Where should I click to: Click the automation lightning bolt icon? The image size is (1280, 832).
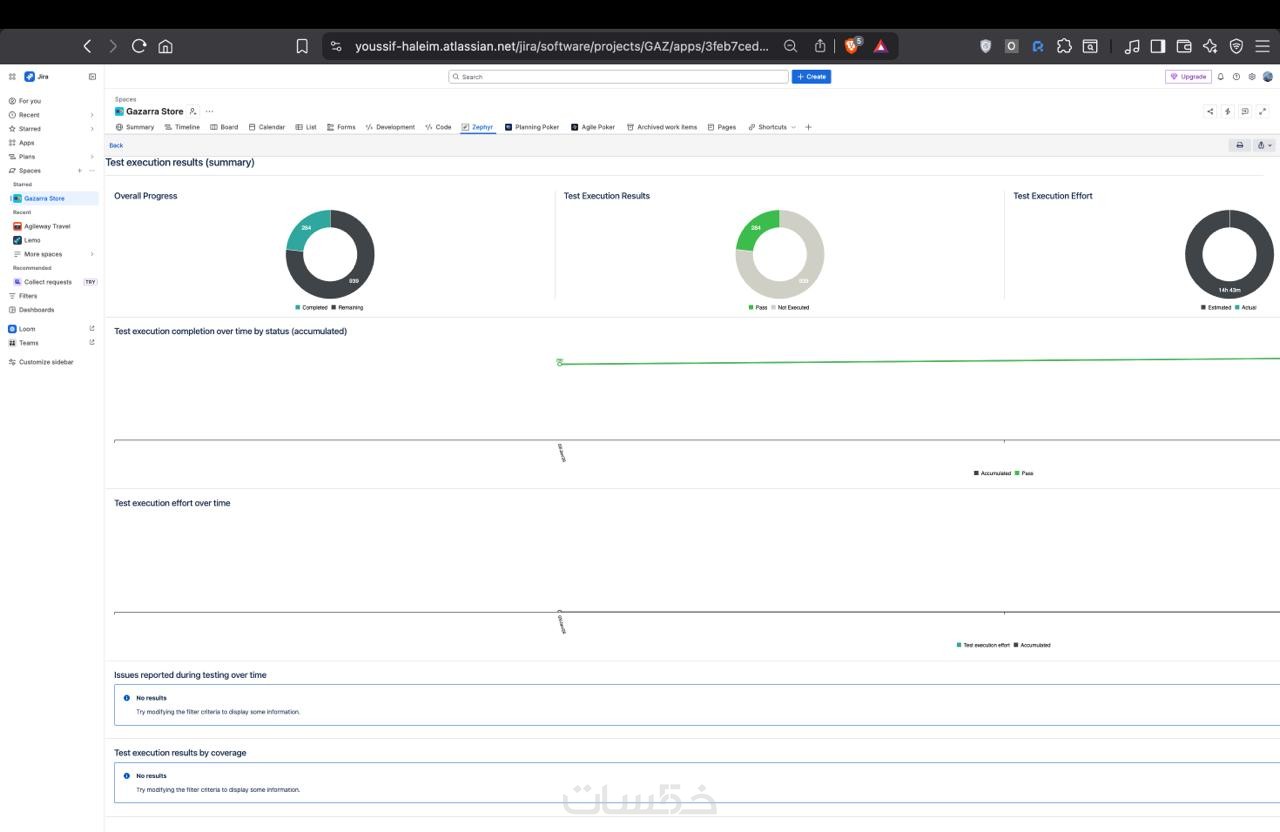pyautogui.click(x=1228, y=111)
